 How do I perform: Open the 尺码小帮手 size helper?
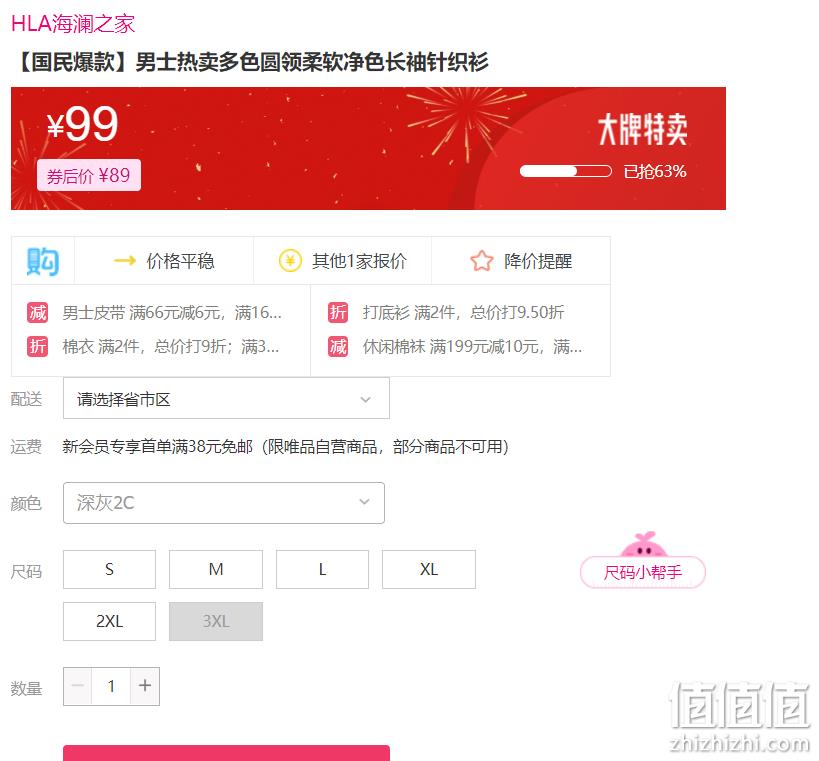click(x=643, y=572)
